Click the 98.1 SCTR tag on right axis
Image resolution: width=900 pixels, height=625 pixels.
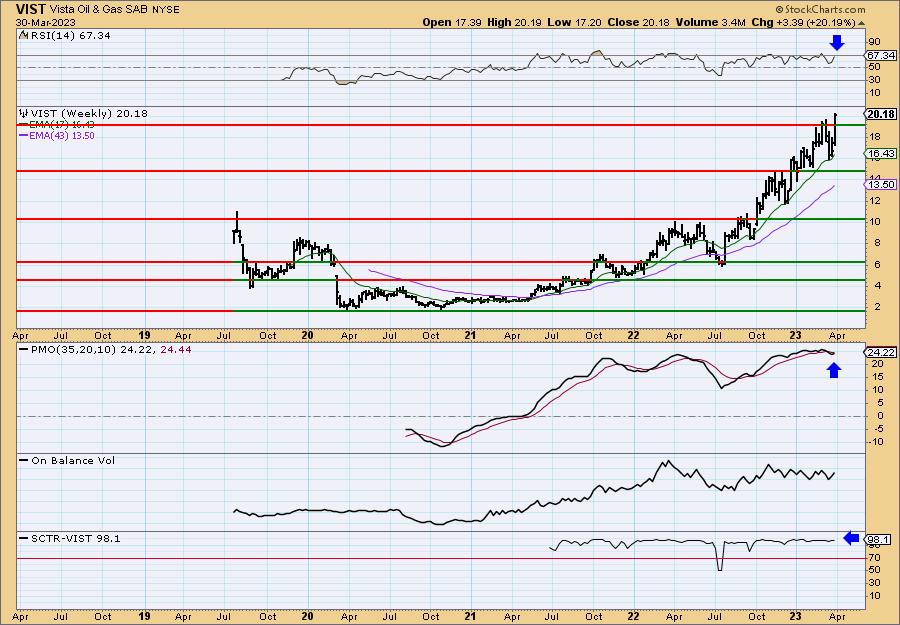[879, 539]
